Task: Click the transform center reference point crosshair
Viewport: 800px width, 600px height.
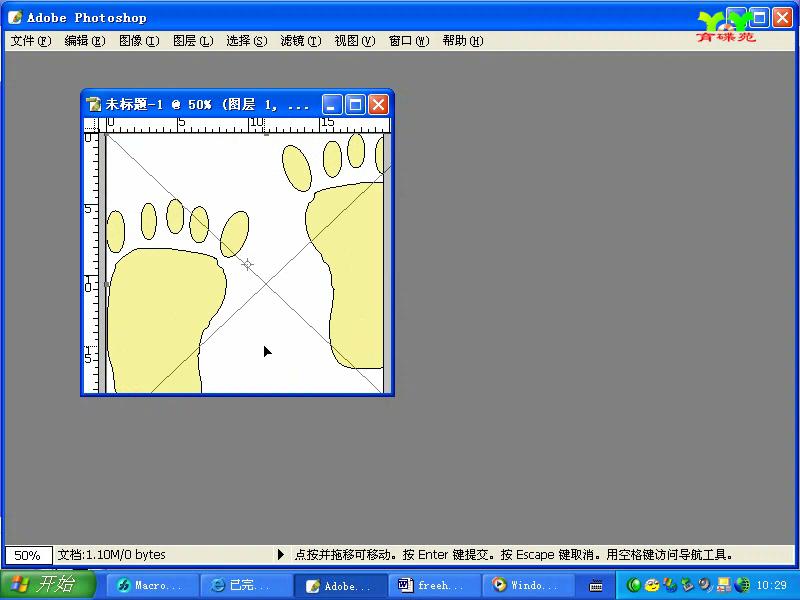Action: (247, 264)
